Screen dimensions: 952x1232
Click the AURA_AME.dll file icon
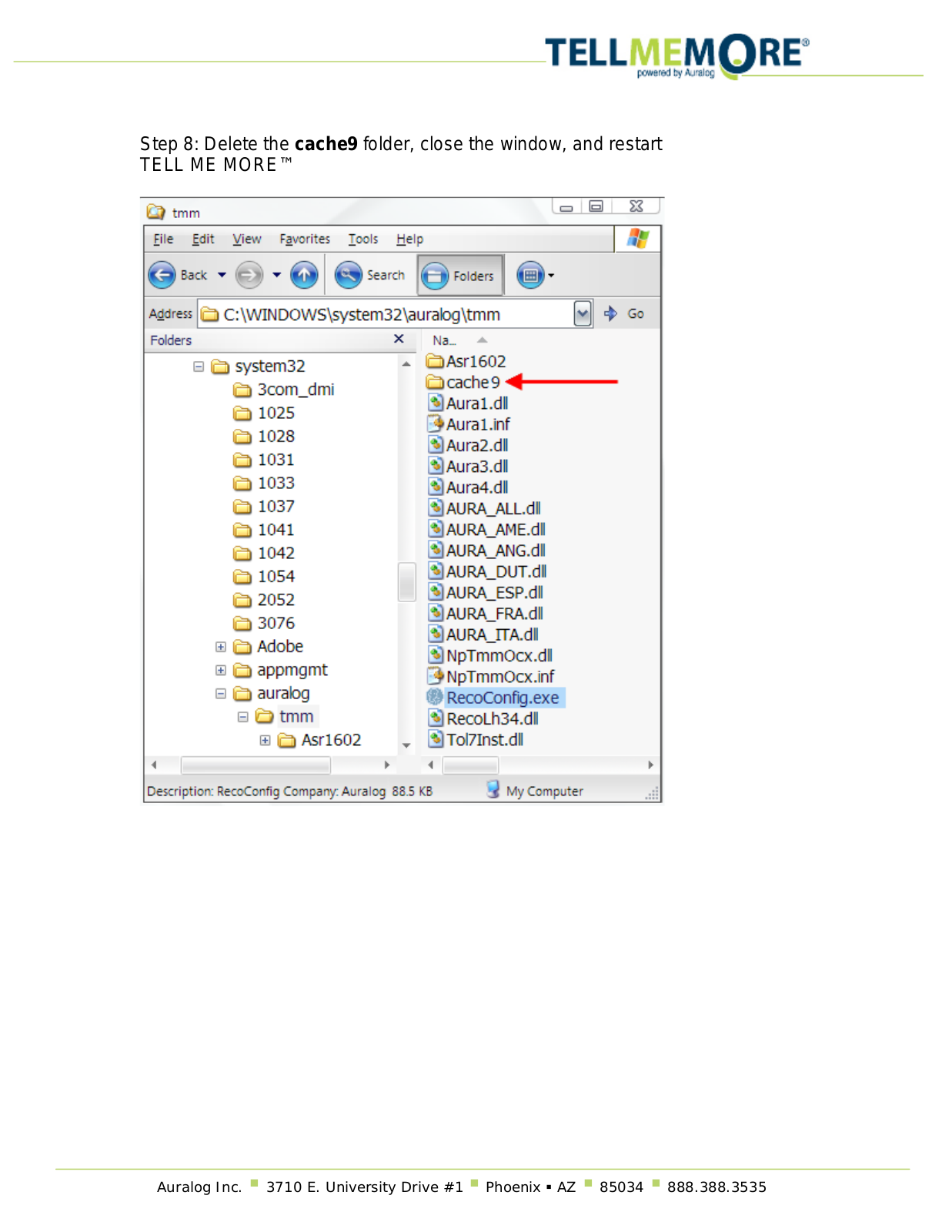pyautogui.click(x=435, y=529)
